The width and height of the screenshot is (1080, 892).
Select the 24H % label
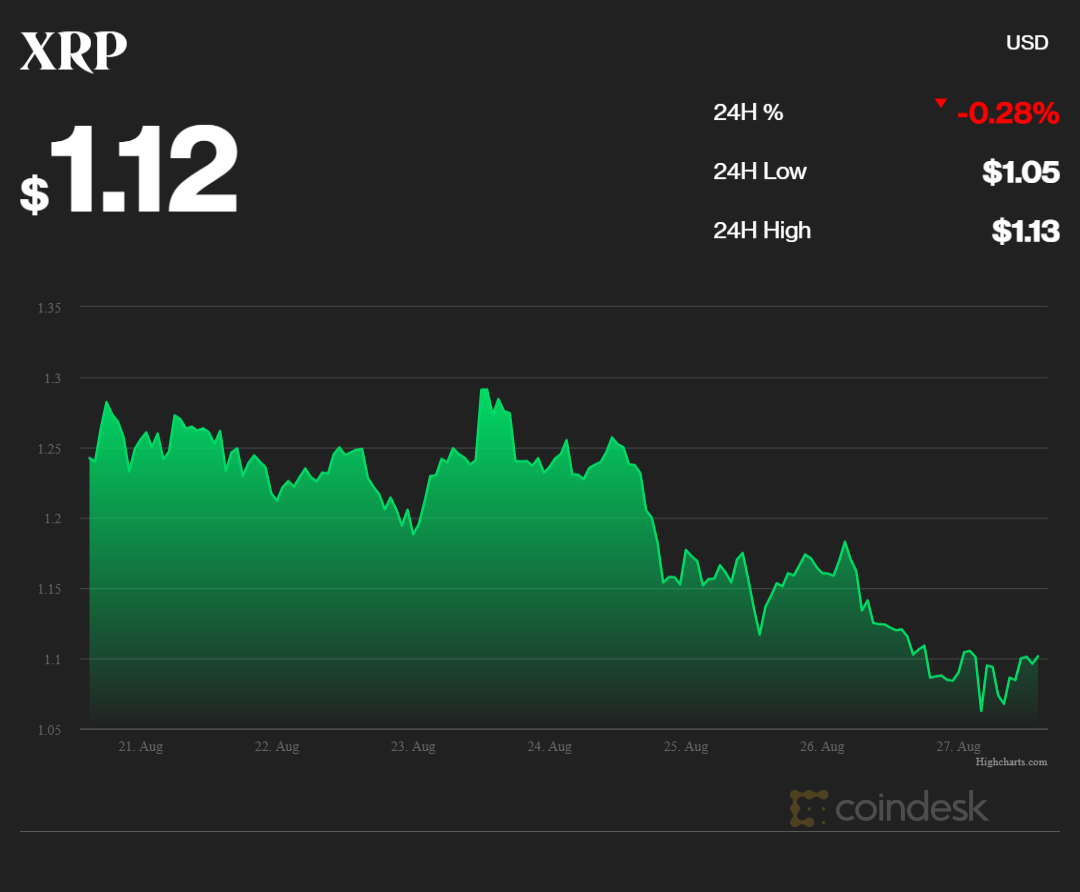748,113
